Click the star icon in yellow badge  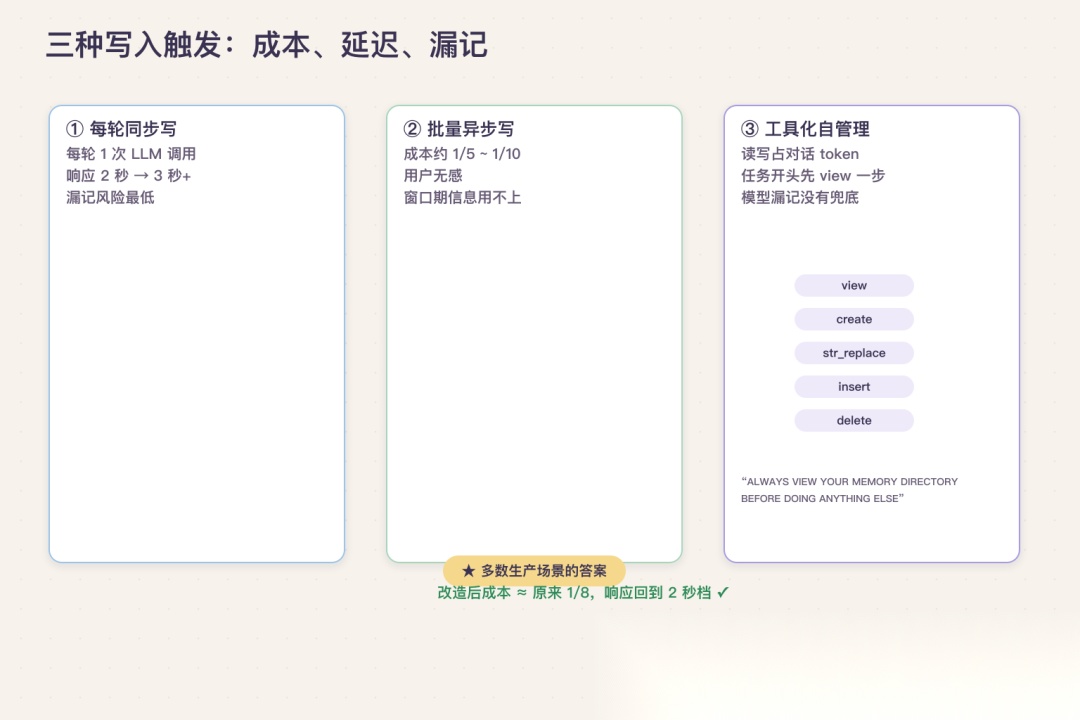(468, 570)
